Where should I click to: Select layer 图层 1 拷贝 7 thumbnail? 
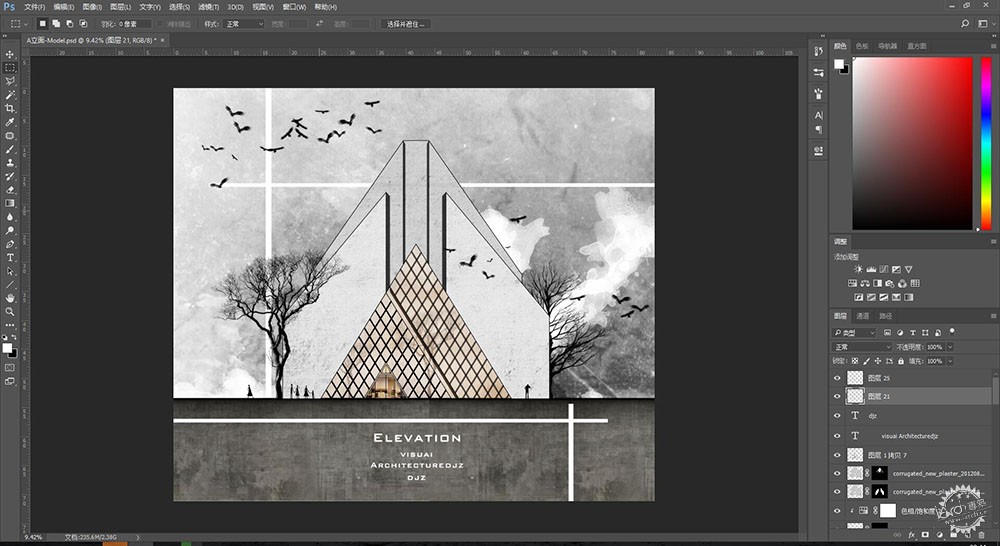855,455
